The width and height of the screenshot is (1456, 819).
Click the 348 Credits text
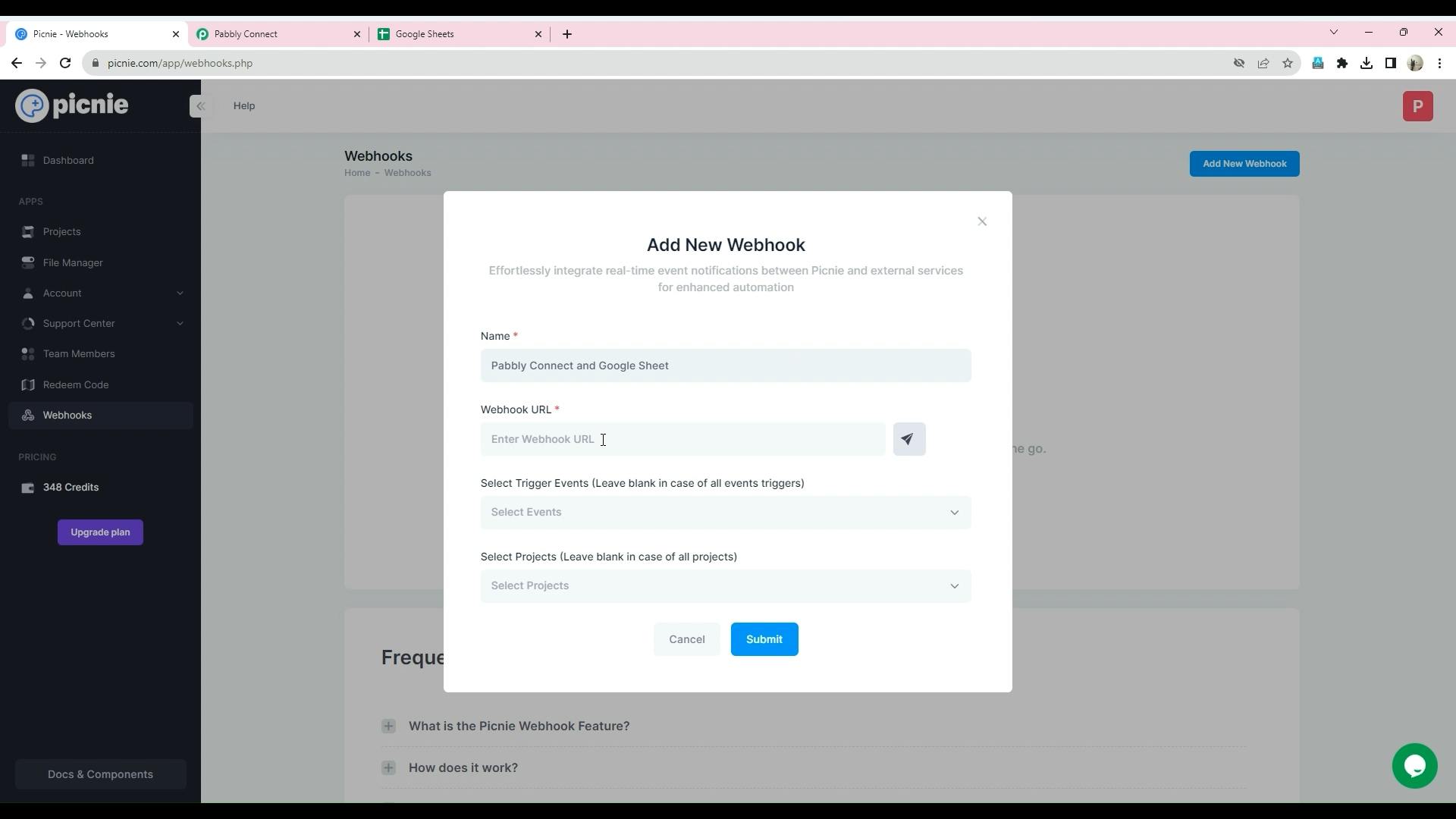(x=71, y=488)
